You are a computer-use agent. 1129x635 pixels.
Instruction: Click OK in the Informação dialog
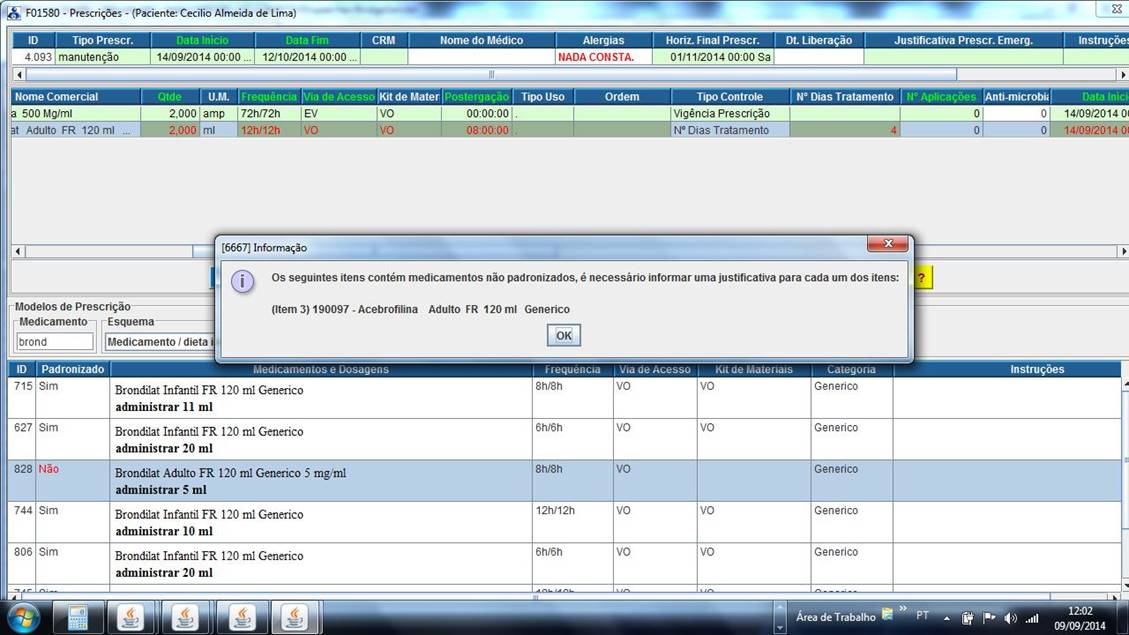tap(563, 336)
